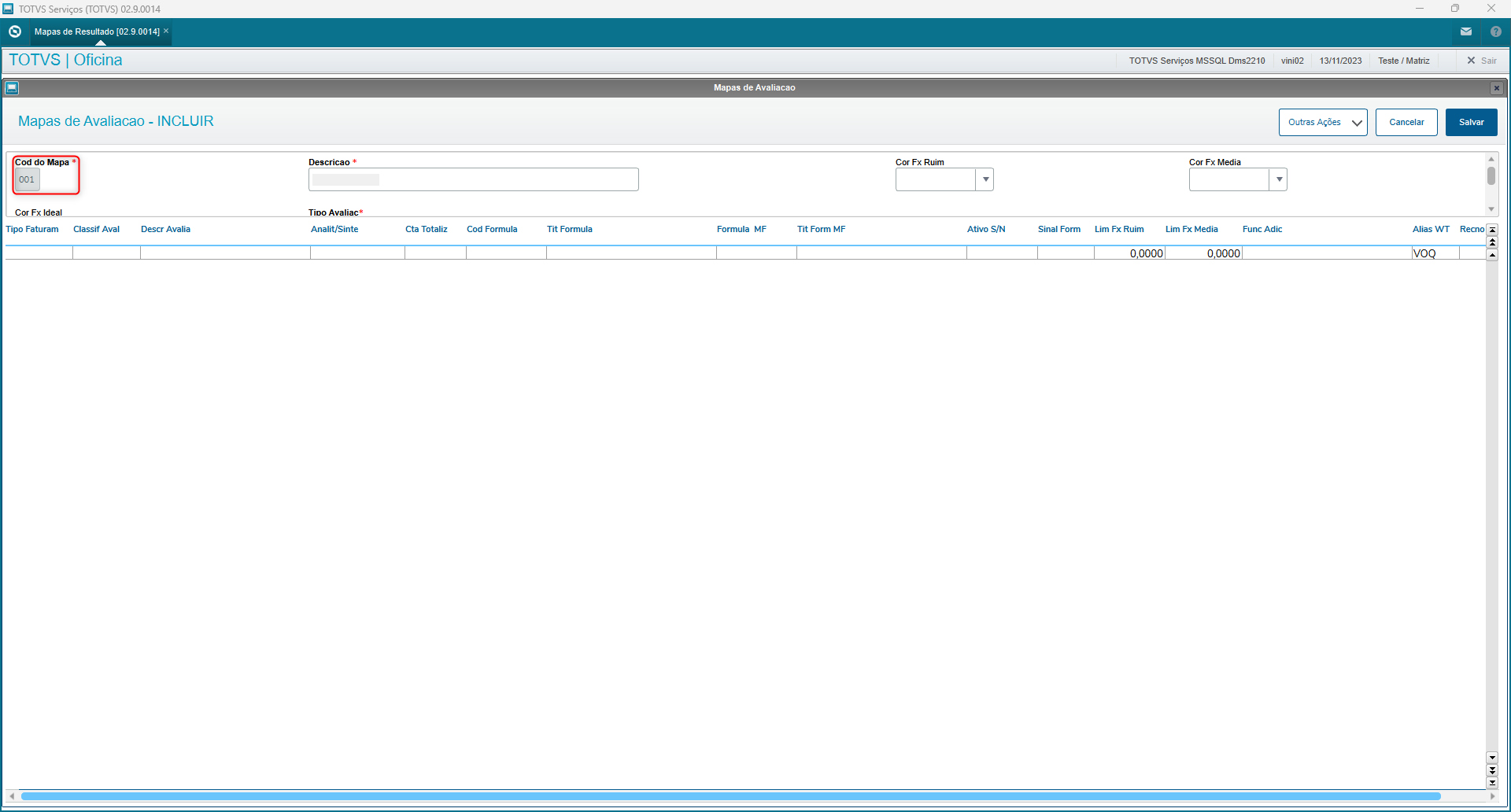
Task: Open the Cor Fx Ruim dropdown arrow
Action: click(x=985, y=179)
